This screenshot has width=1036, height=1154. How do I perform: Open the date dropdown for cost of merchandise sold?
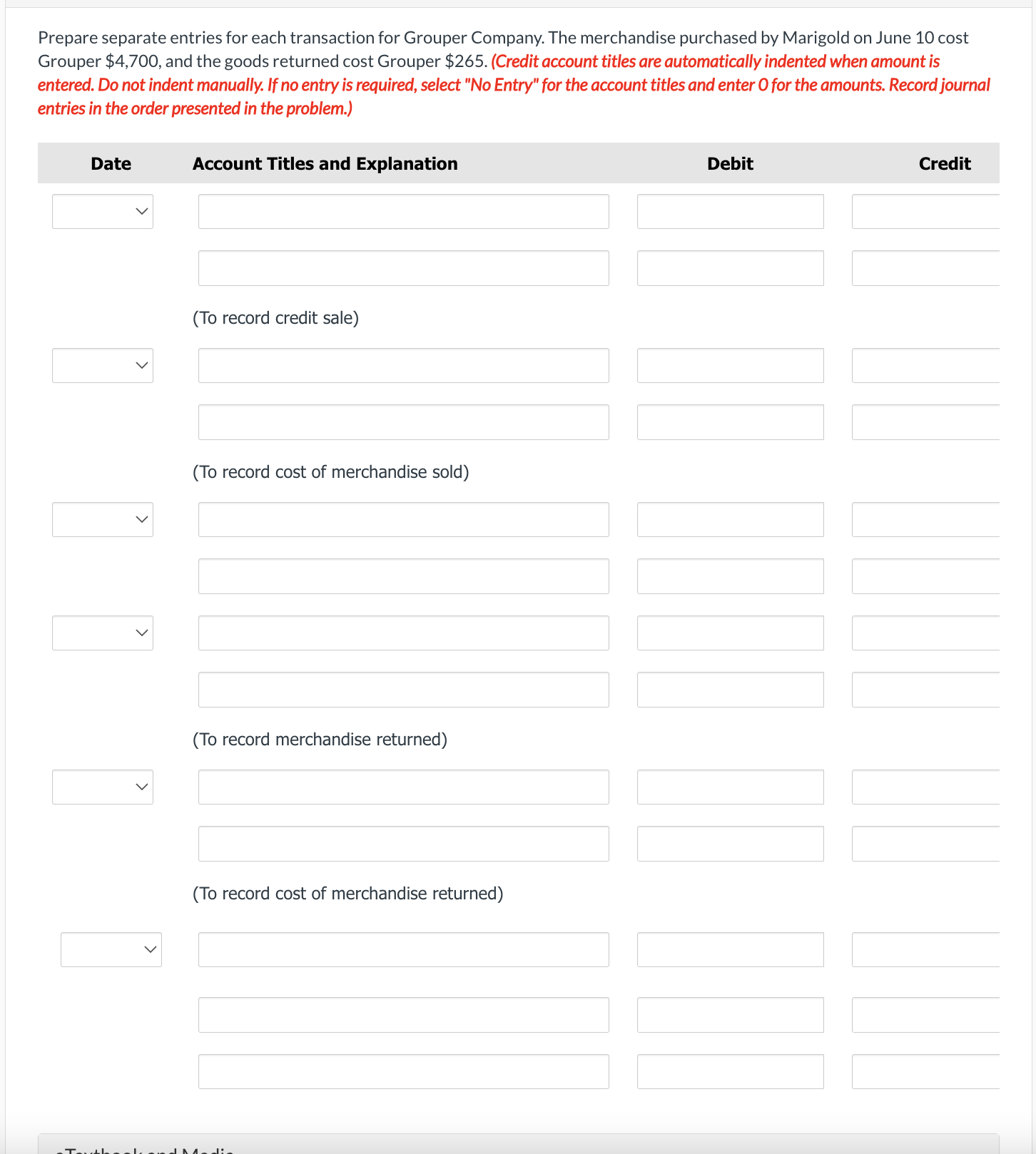(102, 365)
